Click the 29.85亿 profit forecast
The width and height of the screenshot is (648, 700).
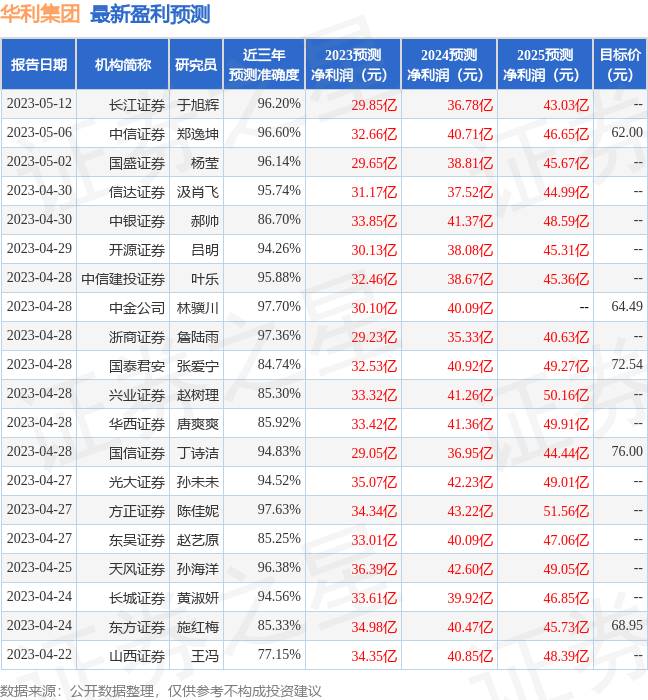(x=374, y=105)
